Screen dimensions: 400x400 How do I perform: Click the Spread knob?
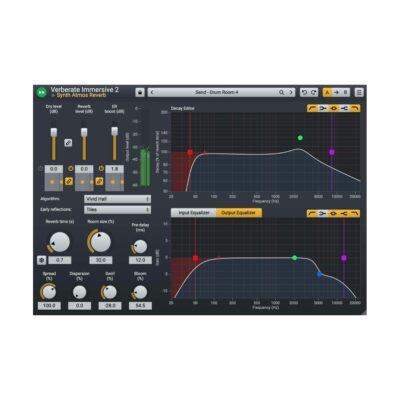pos(49,292)
